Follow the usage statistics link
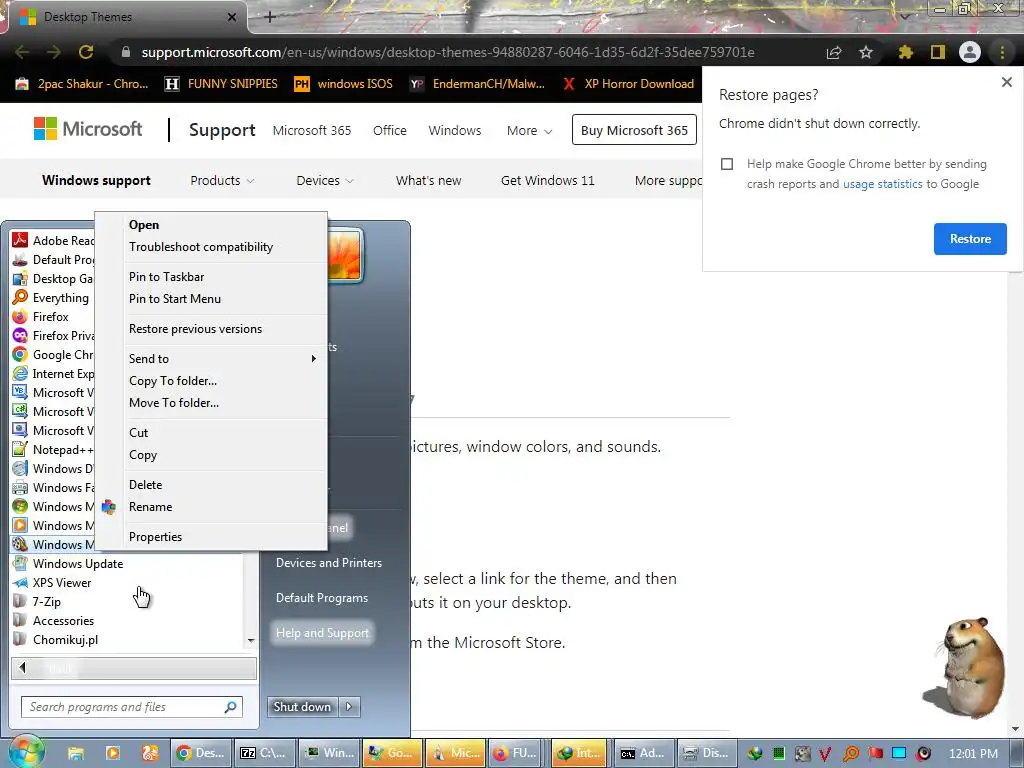 coord(882,184)
